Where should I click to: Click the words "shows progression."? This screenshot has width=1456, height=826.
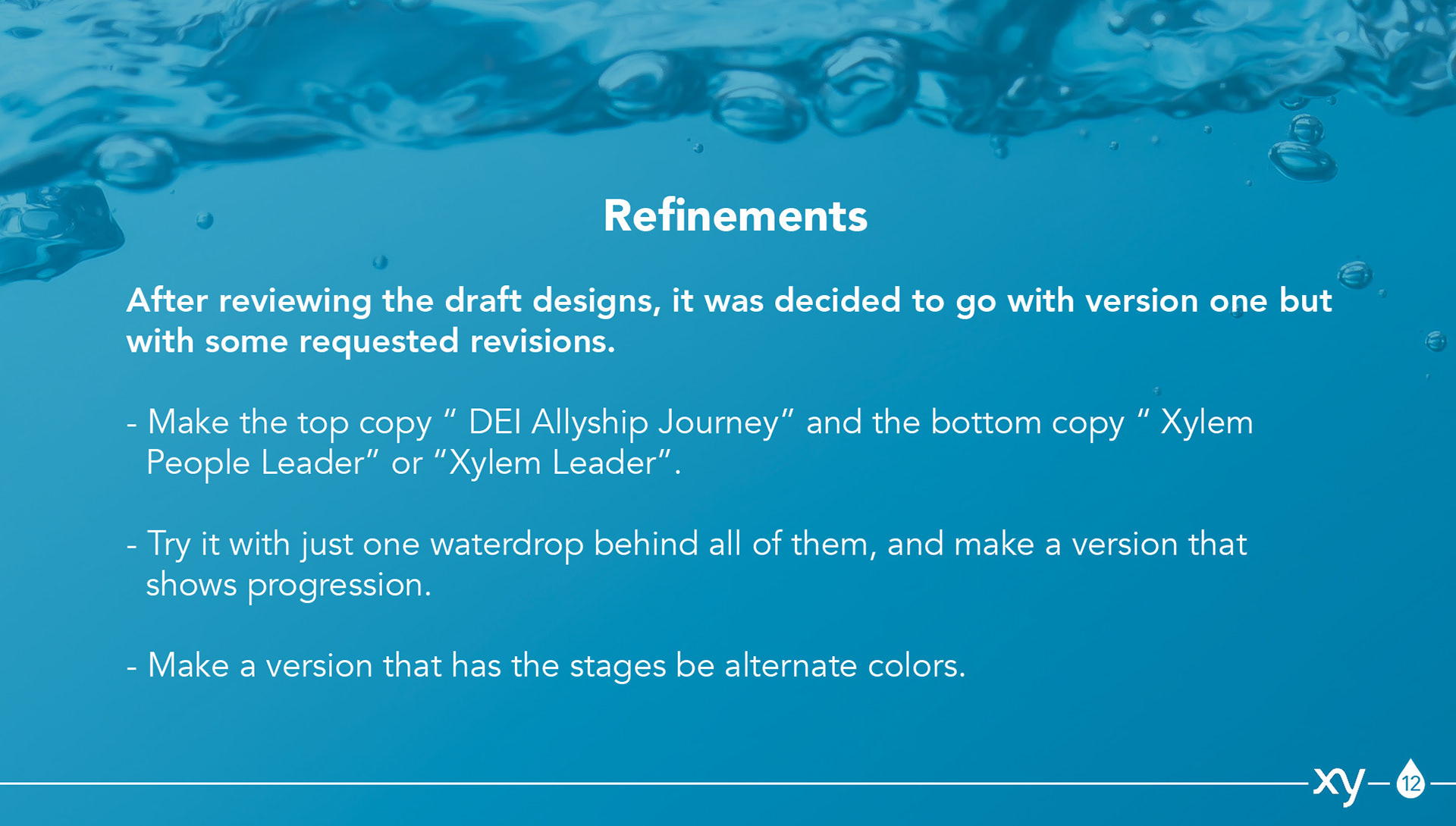coord(288,585)
